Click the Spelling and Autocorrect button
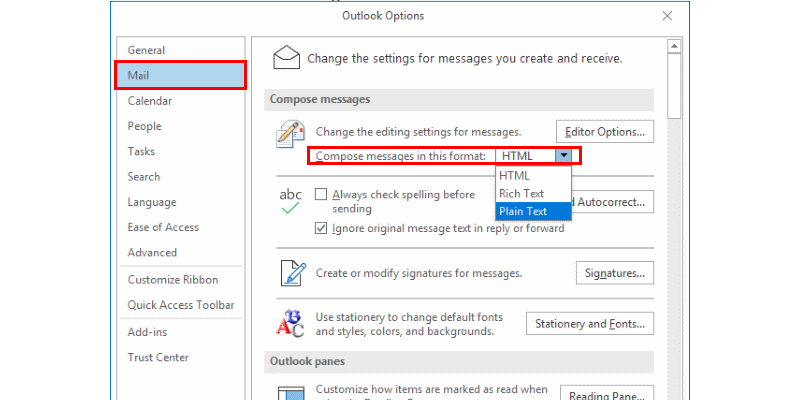 pos(612,202)
